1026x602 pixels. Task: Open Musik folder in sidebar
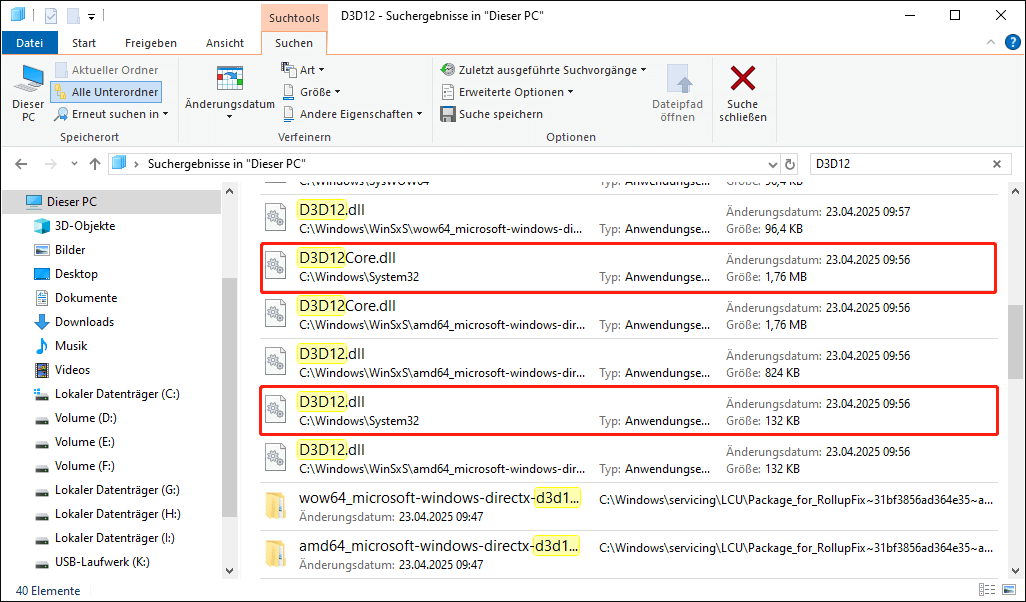tap(71, 345)
